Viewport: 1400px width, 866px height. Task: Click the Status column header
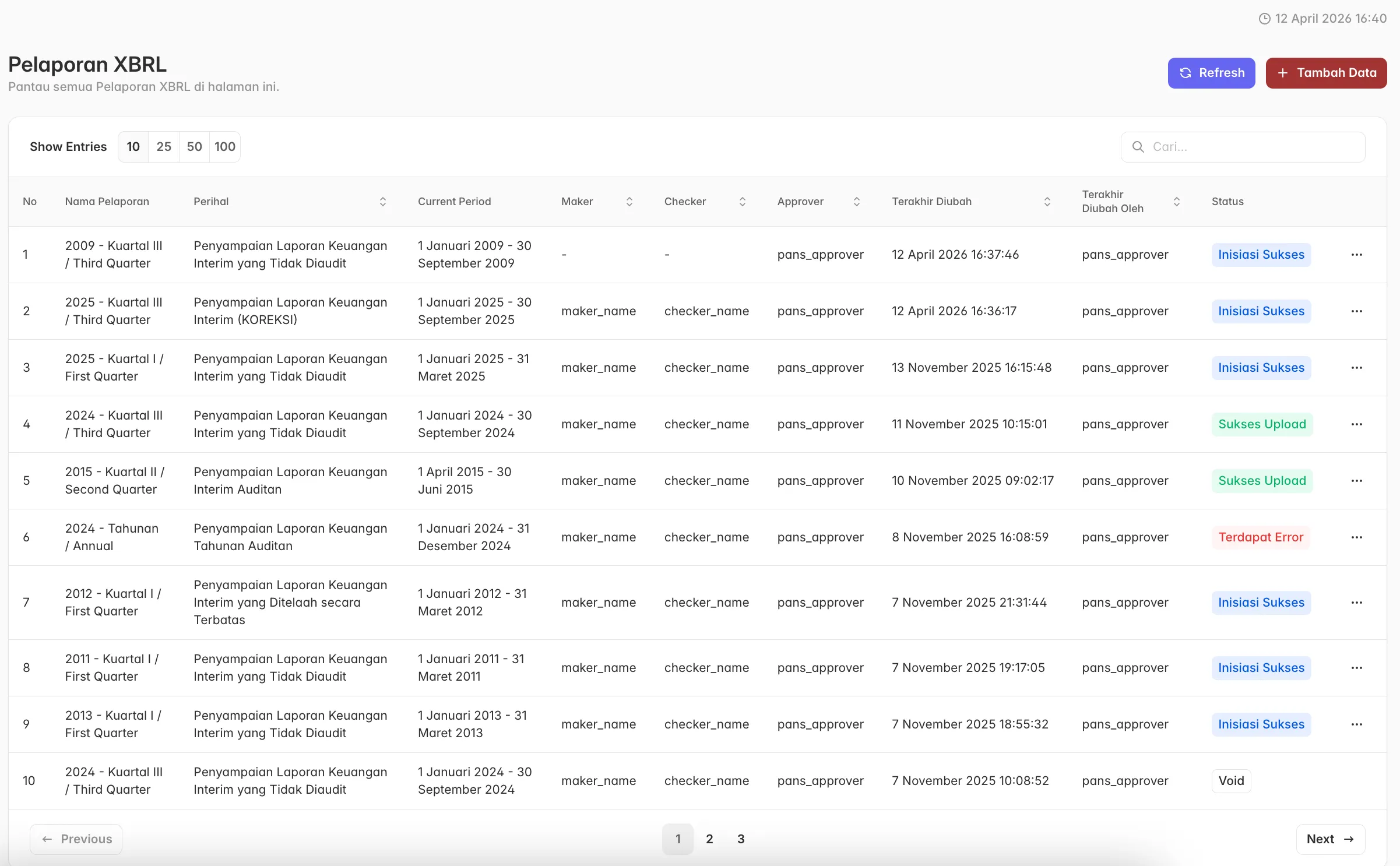tap(1227, 202)
